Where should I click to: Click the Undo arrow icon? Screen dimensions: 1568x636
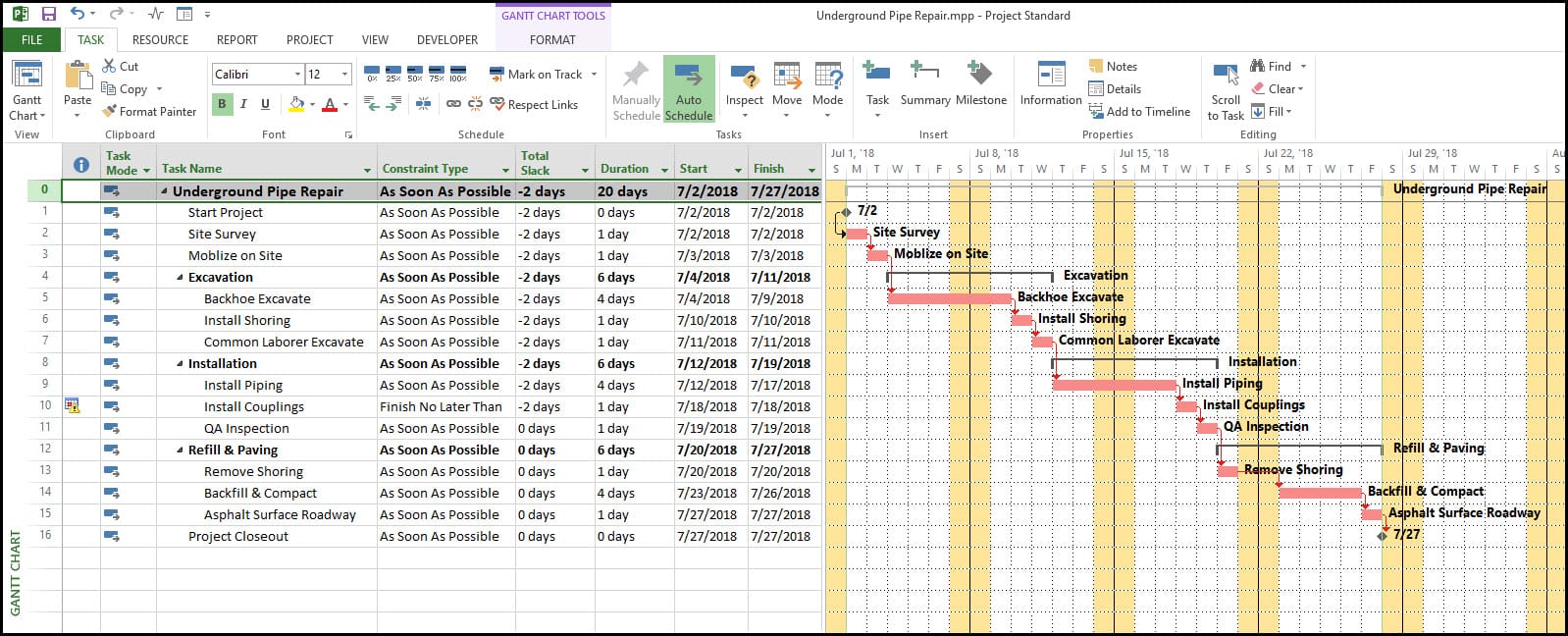pos(78,14)
